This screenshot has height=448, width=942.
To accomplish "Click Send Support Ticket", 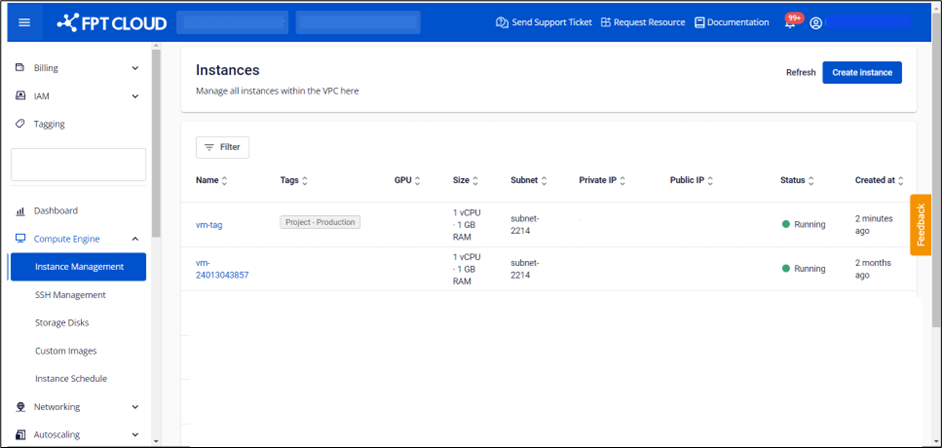I will click(x=544, y=22).
